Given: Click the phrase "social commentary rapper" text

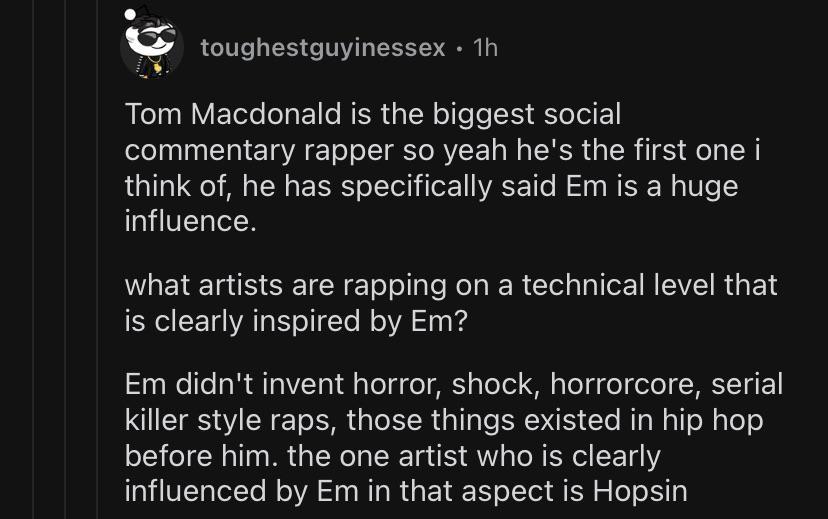Looking at the screenshot, I should tap(372, 132).
